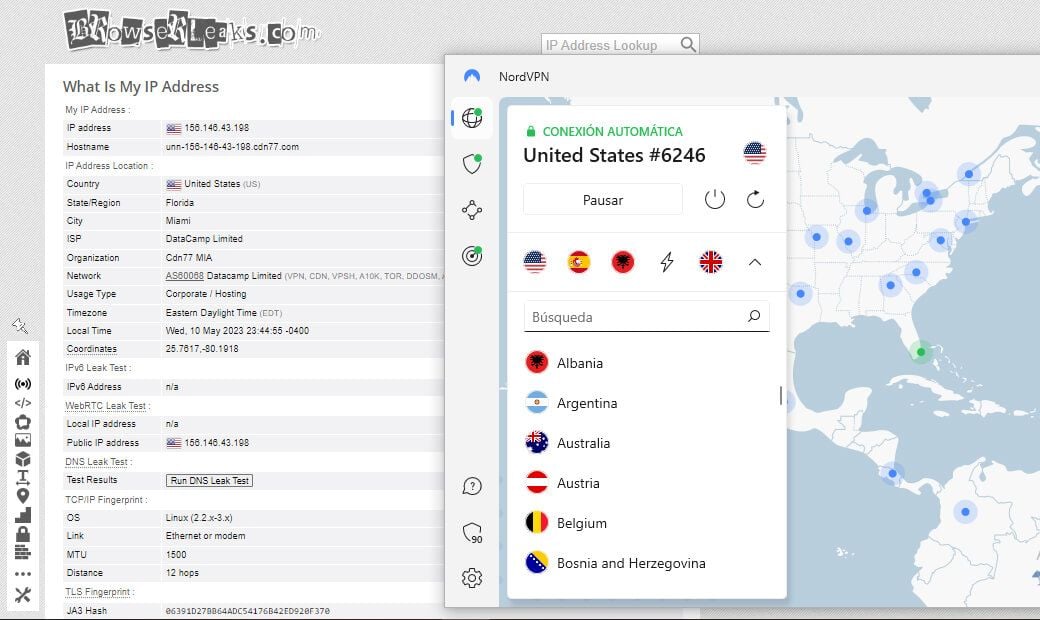Image resolution: width=1040 pixels, height=620 pixels.
Task: Click the Run DNS Leak Test button
Action: click(209, 480)
